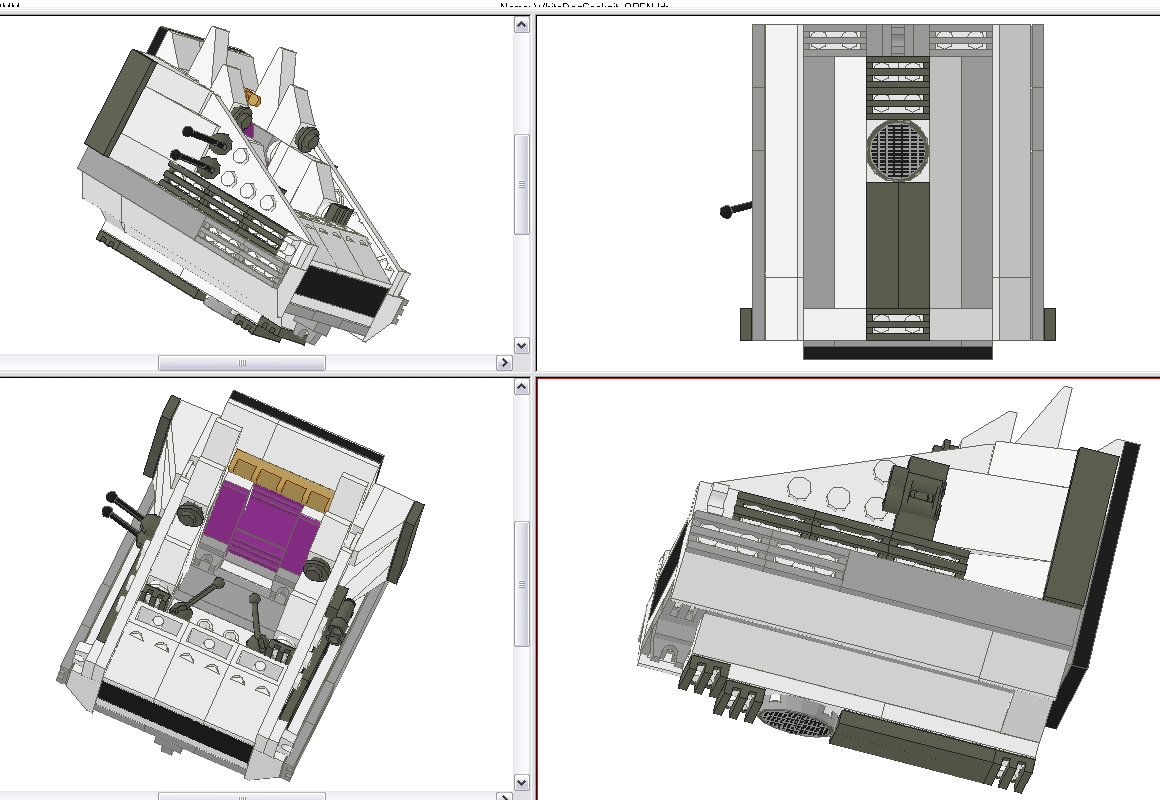
Task: Select the black base bar in front view
Action: click(x=897, y=352)
